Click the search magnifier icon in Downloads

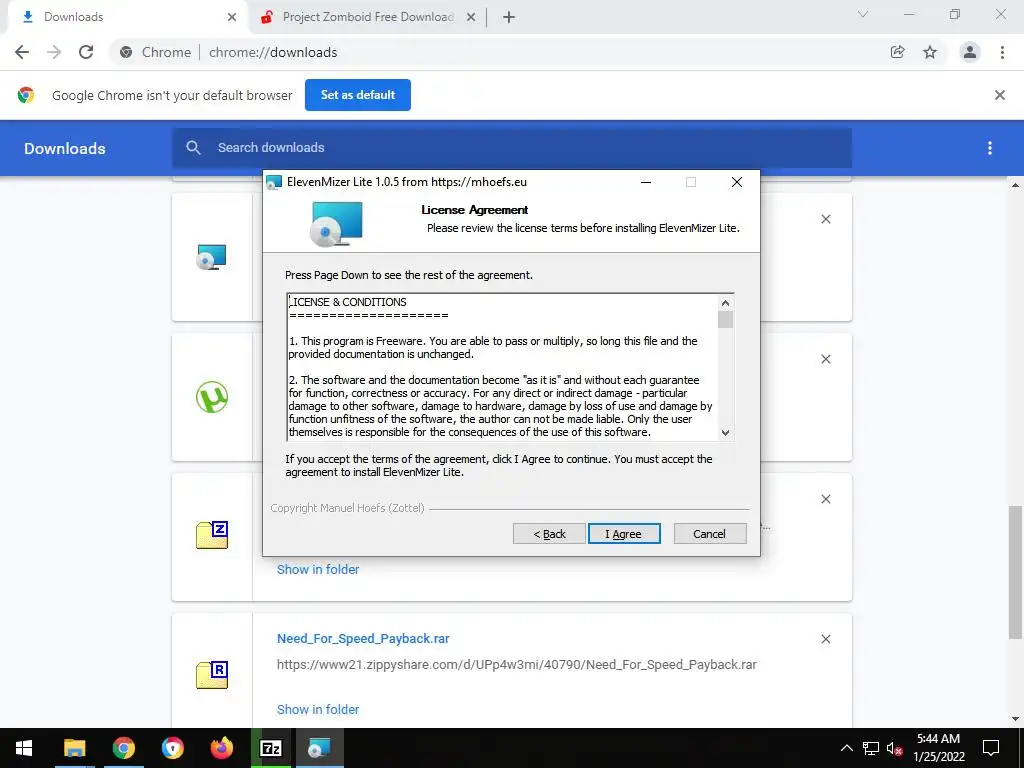pos(193,148)
